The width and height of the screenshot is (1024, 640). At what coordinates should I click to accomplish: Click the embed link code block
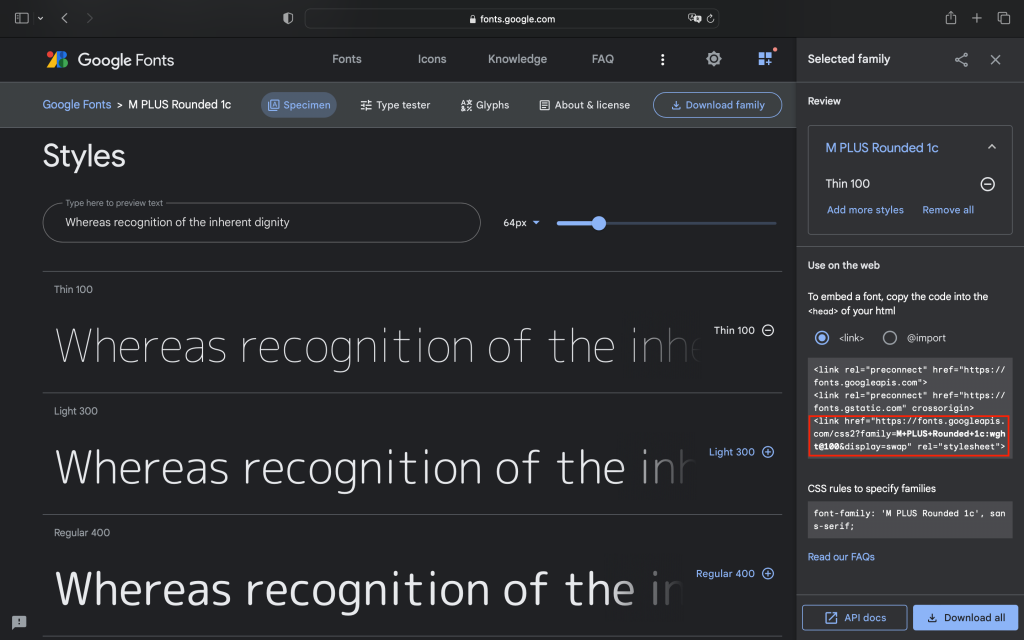tap(910, 408)
